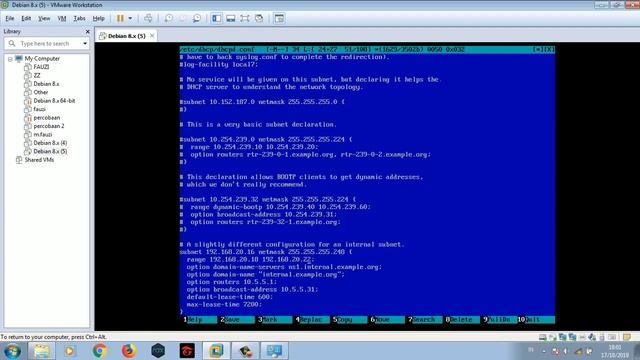Enter full screen mode
The height and width of the screenshot is (360, 640).
coord(244,18)
